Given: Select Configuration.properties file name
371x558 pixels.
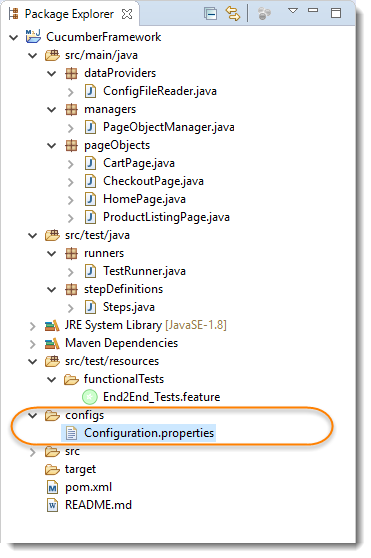Looking at the screenshot, I should point(149,433).
